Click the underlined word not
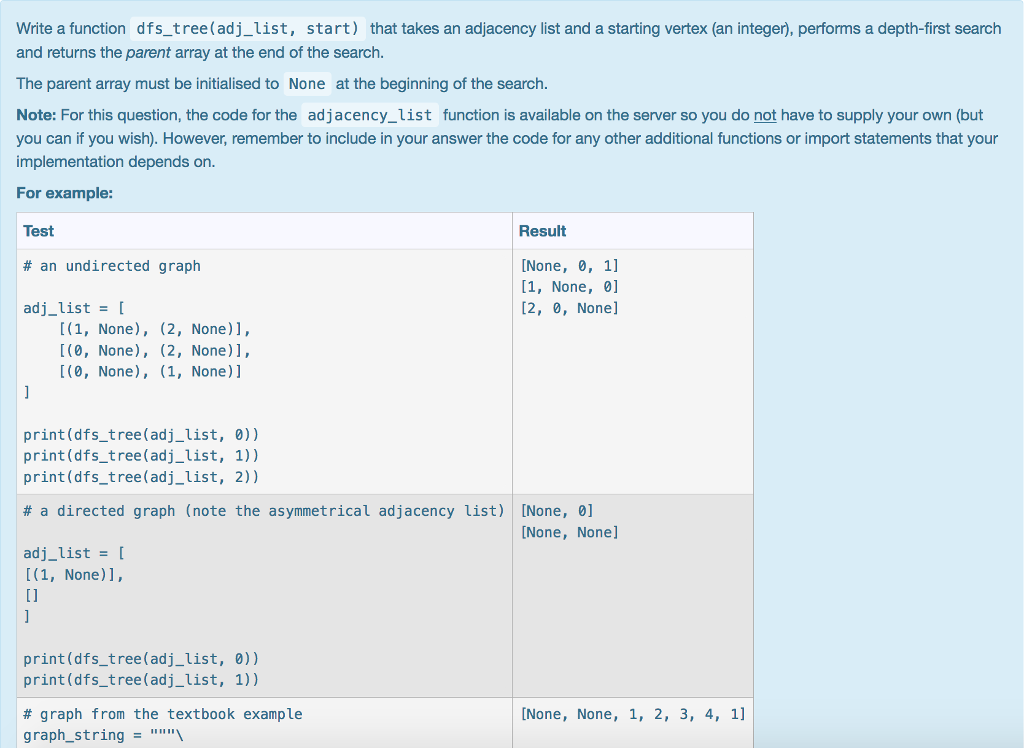This screenshot has width=1024, height=748. tap(765, 114)
